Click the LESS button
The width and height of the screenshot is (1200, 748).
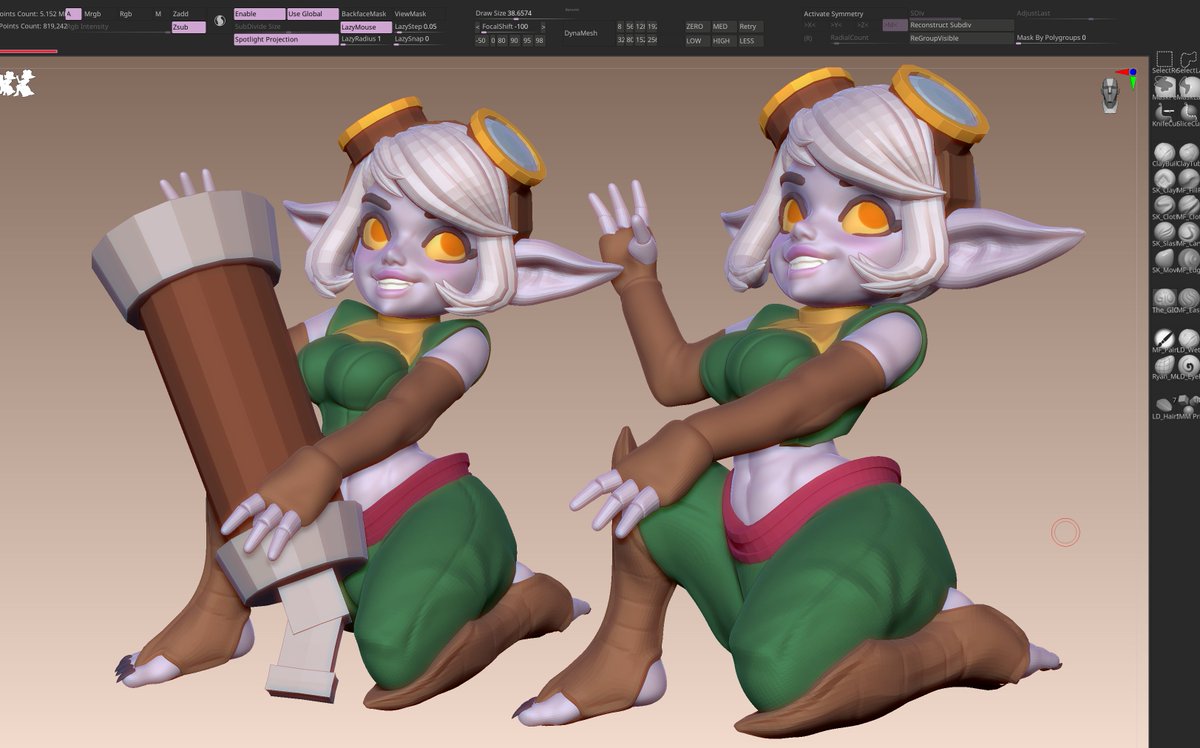(749, 41)
